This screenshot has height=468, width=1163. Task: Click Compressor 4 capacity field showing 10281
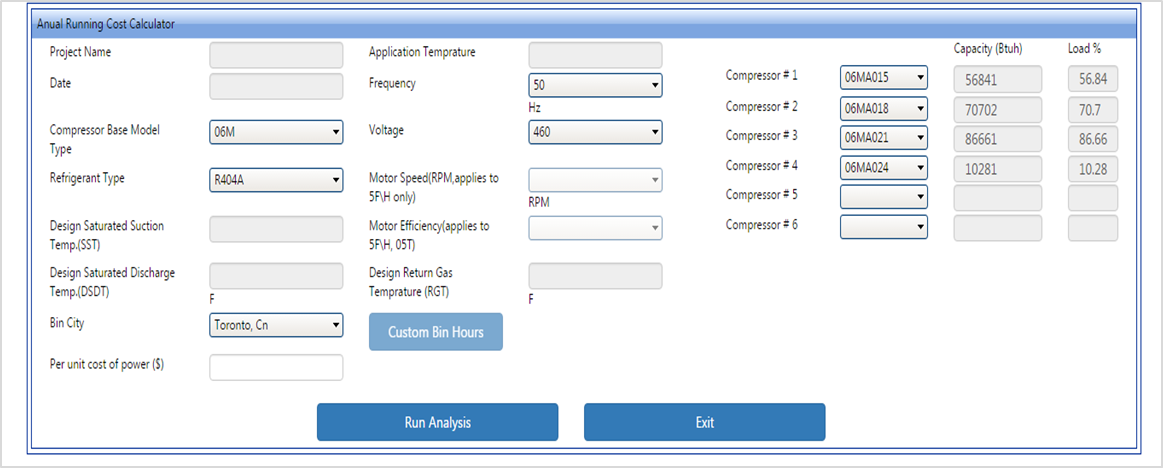click(x=998, y=169)
